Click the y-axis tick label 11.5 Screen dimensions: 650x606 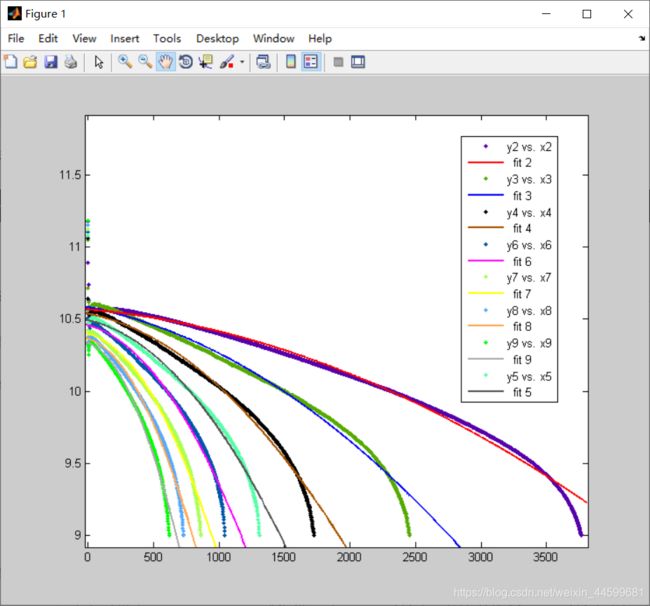pyautogui.click(x=70, y=175)
